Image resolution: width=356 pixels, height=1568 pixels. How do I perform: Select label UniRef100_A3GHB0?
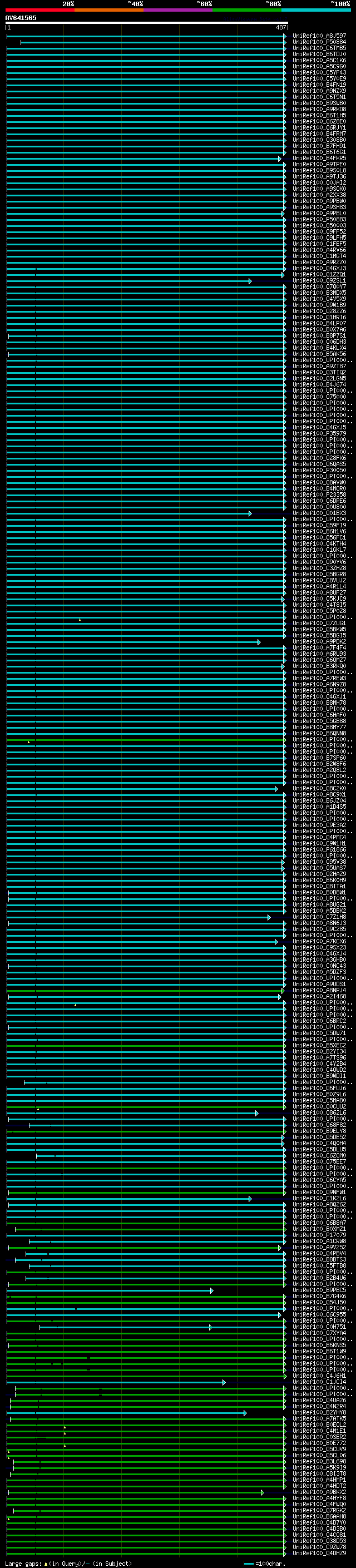coord(319,960)
